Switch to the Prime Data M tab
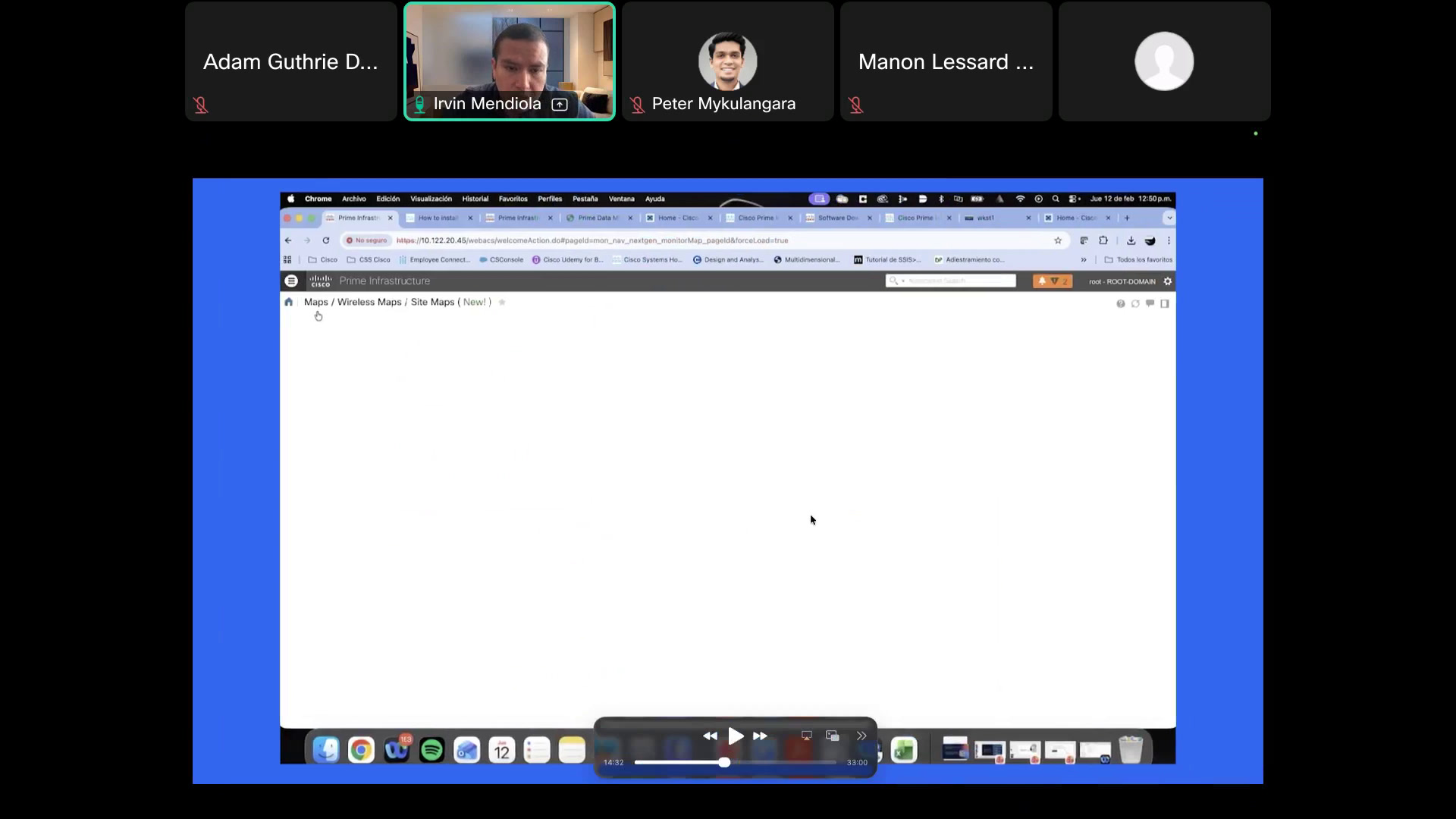Viewport: 1456px width, 819px height. [x=599, y=218]
